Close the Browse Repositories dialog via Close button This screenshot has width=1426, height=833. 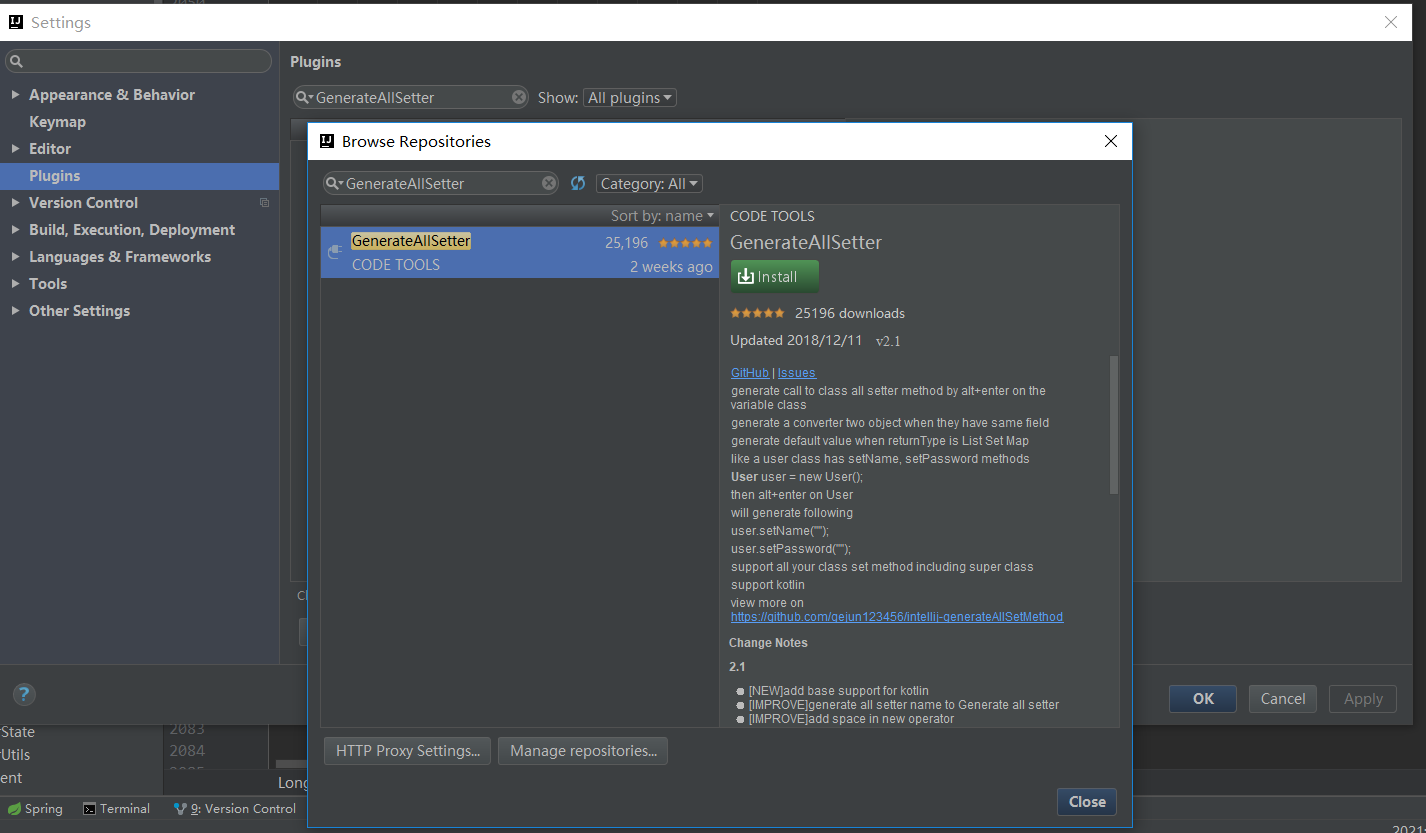(x=1087, y=802)
